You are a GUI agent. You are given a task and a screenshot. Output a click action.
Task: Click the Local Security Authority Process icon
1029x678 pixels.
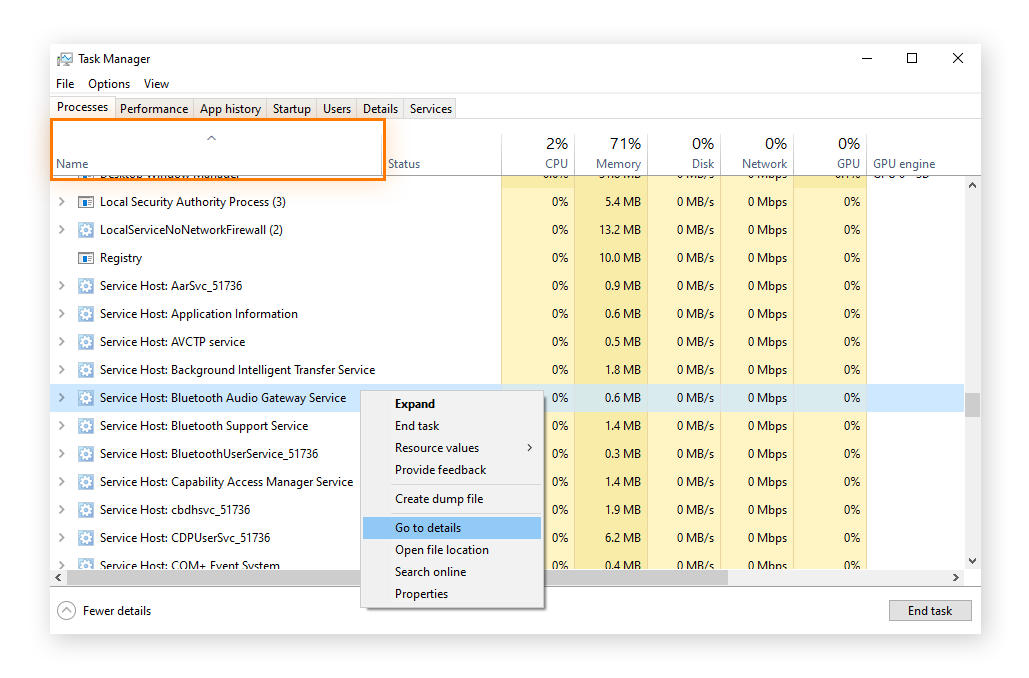85,202
